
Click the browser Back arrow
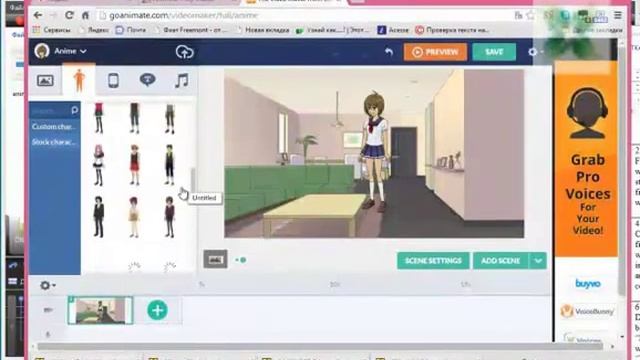point(38,15)
